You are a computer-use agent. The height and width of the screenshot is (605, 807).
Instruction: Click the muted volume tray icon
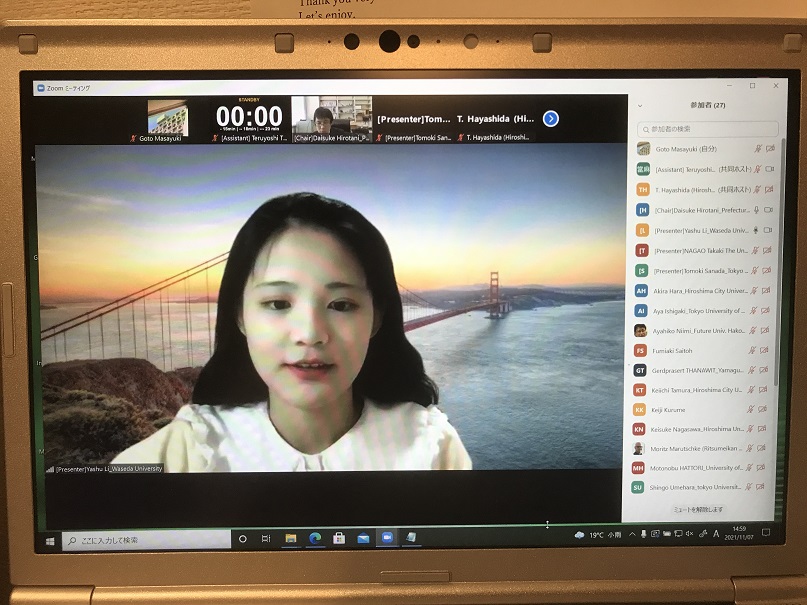(690, 534)
